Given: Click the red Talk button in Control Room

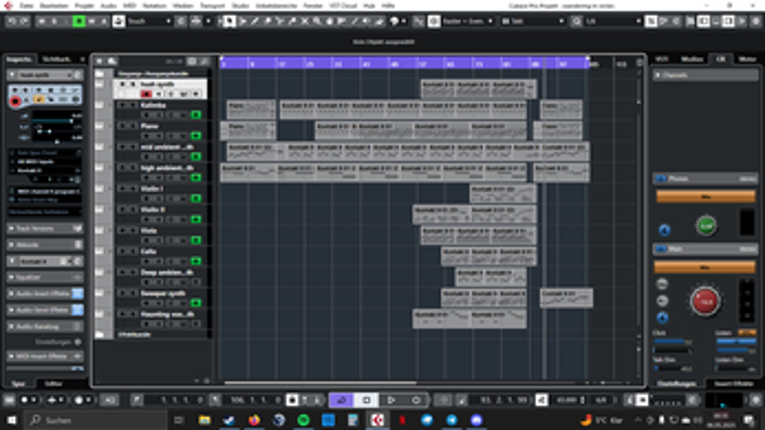Looking at the screenshot, I should (704, 300).
